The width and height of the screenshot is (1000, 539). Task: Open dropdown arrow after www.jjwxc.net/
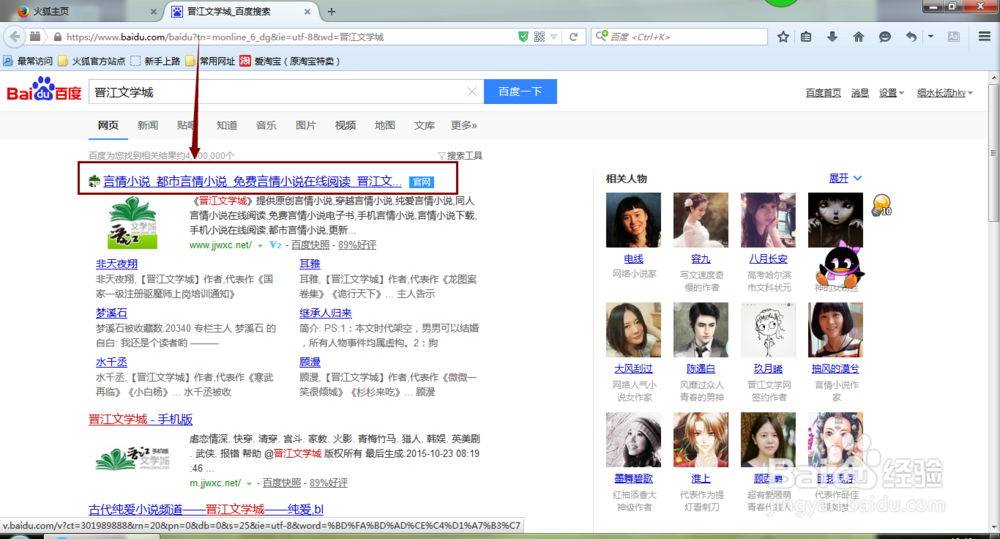[x=260, y=246]
